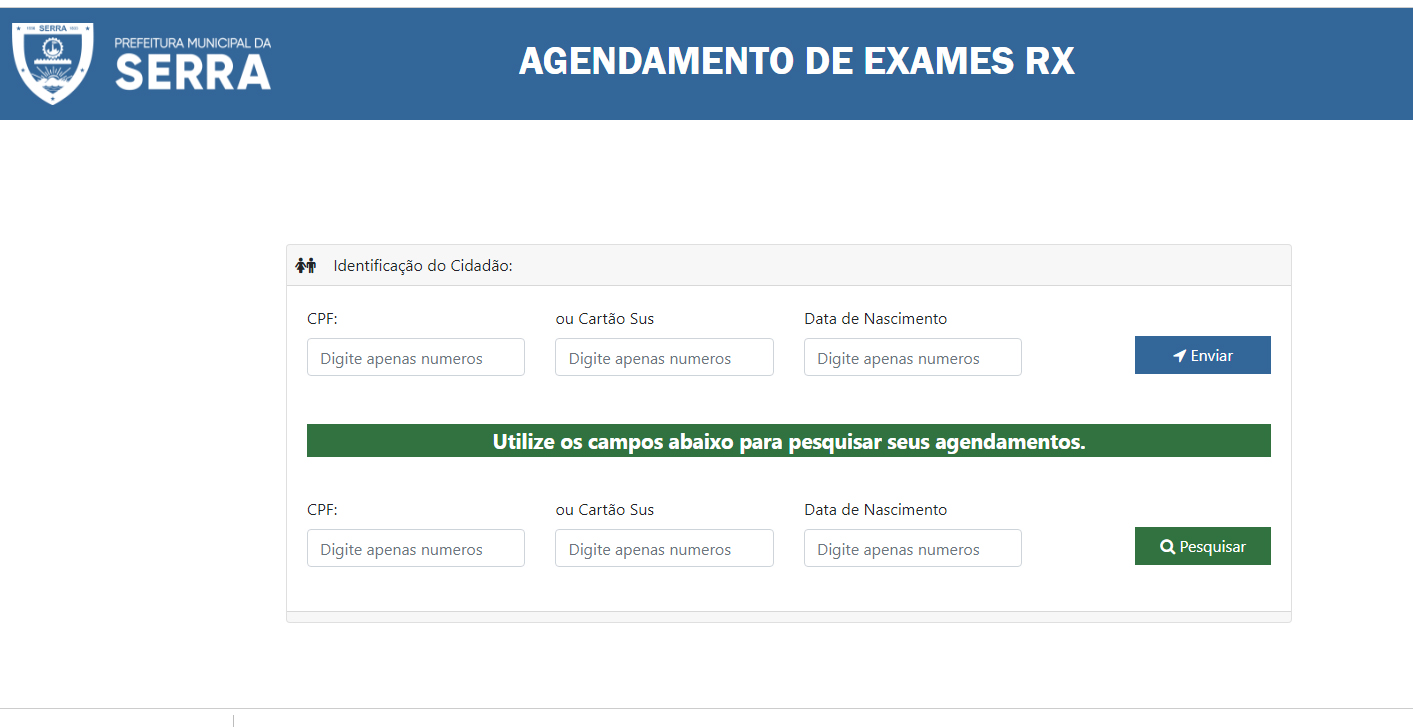Click the Prefeitura Municipal da SERRA text logo
The width and height of the screenshot is (1413, 727).
tap(193, 64)
